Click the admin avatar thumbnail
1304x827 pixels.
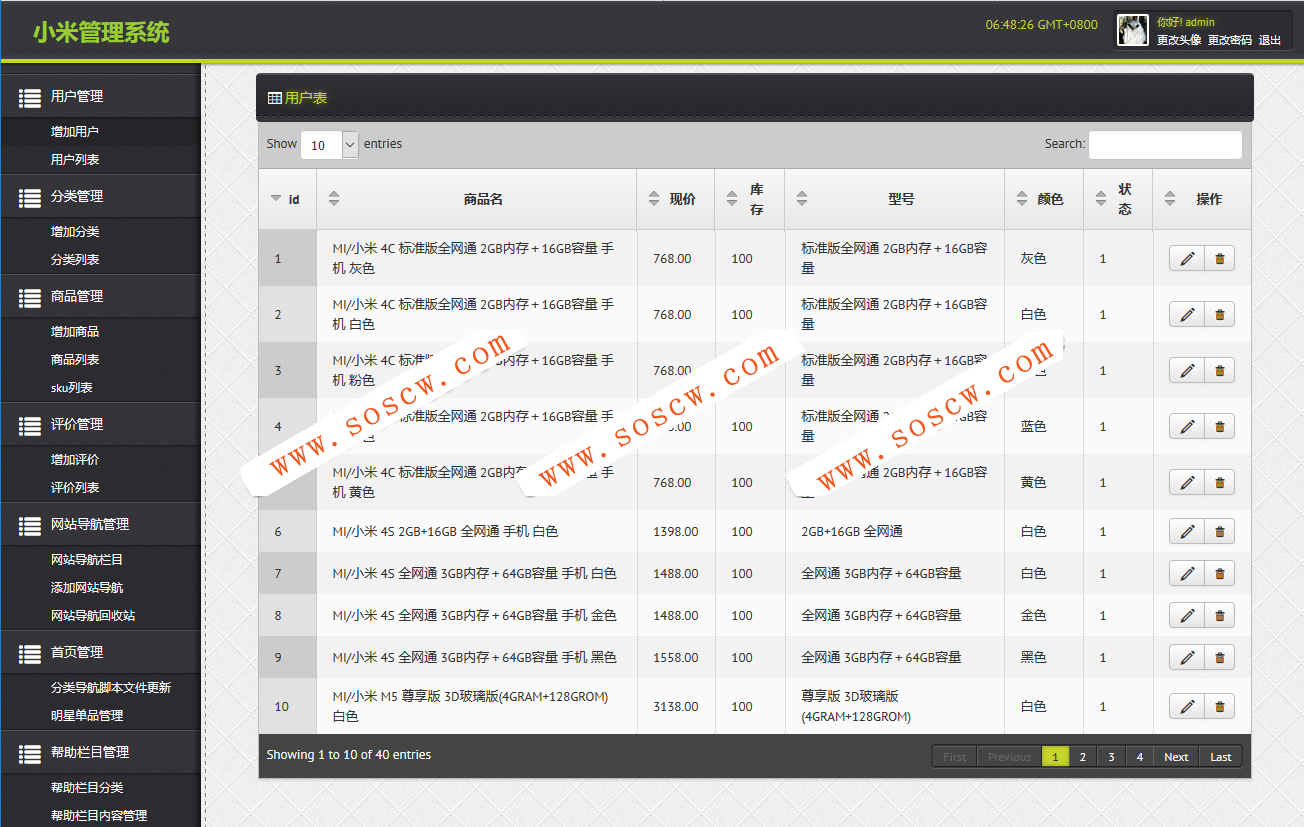click(1133, 30)
